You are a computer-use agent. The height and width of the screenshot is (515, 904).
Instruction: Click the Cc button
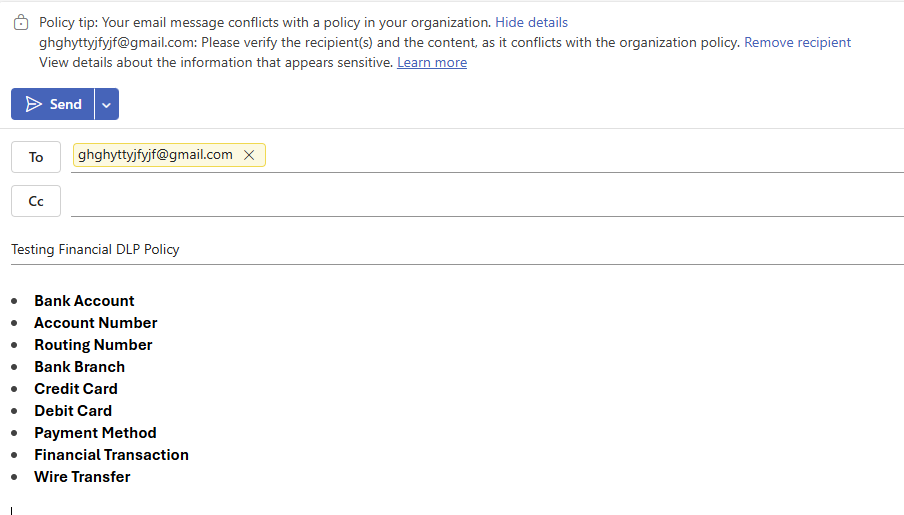(36, 201)
